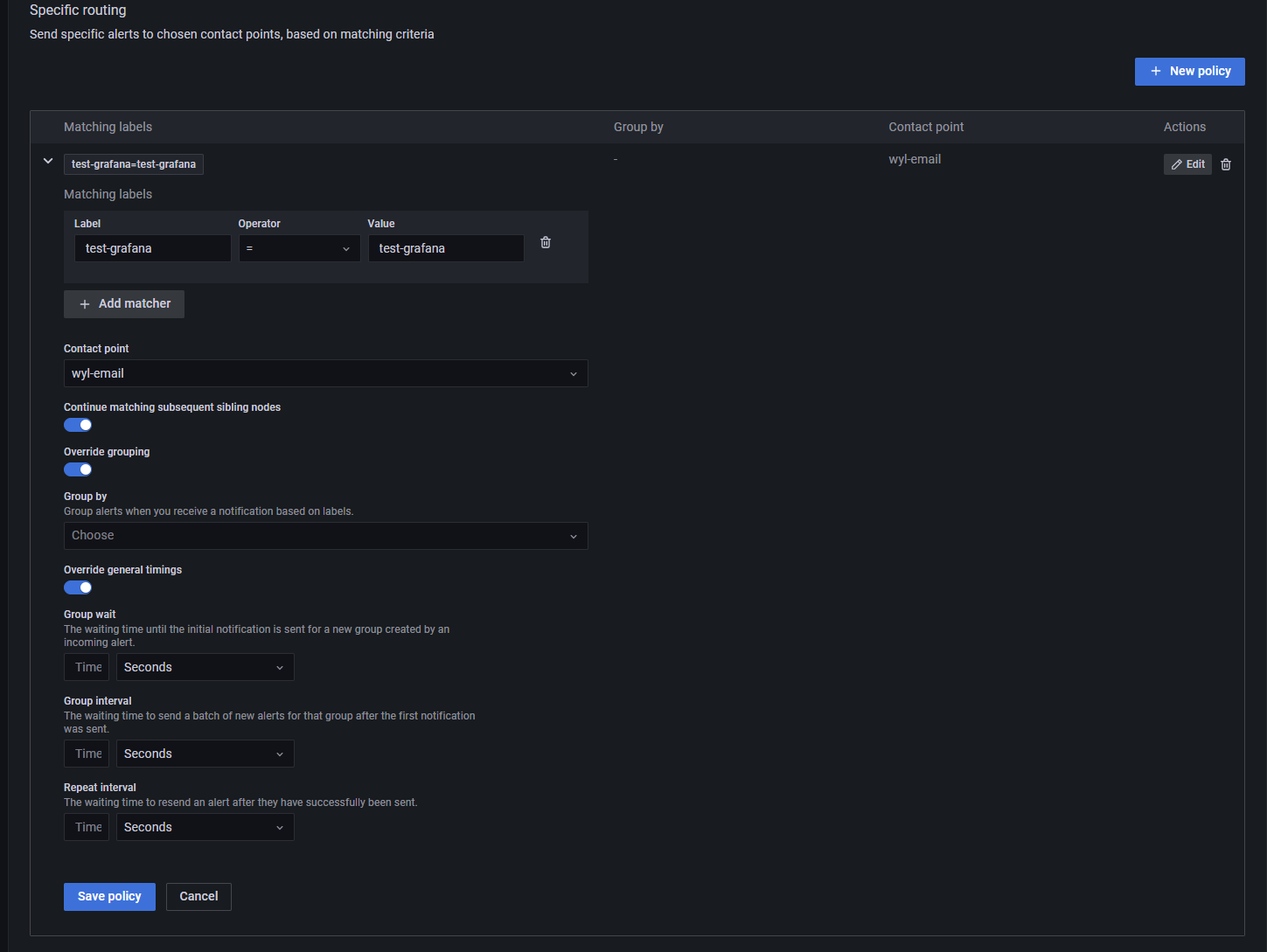Disable Override grouping switch

78,469
